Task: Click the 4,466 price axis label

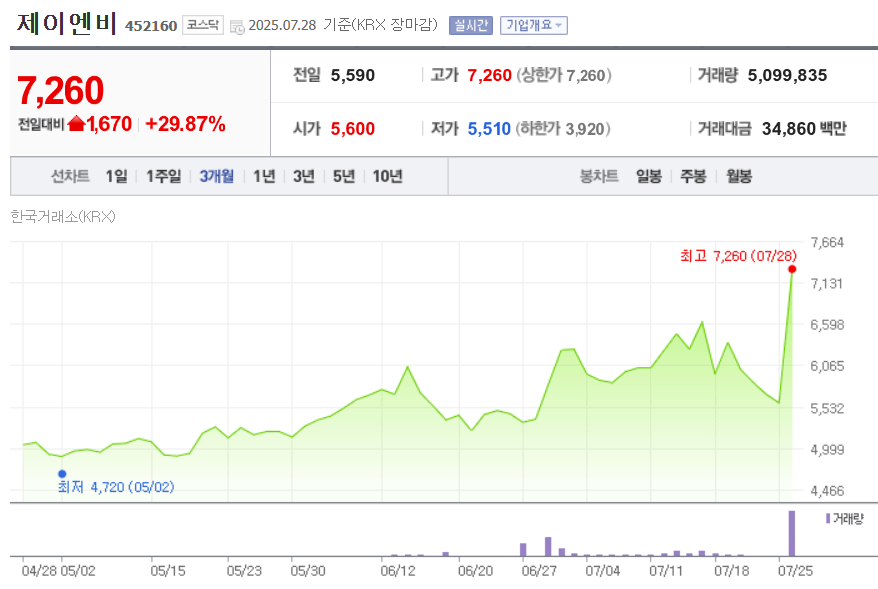Action: coord(827,491)
